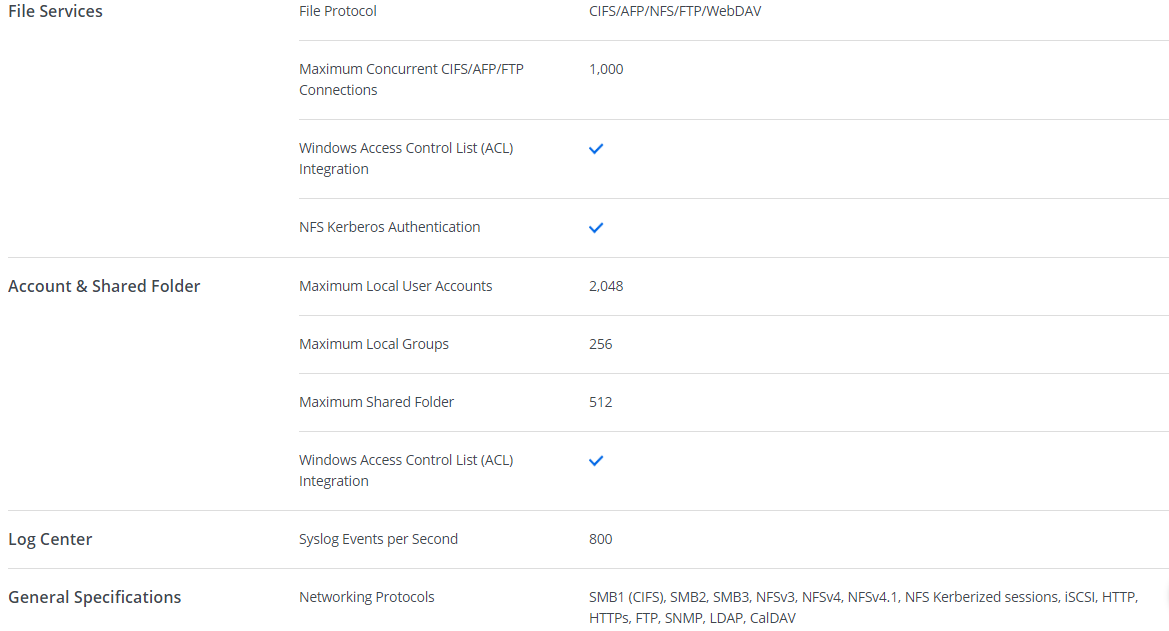Click the Maximum Shared Folder label
1169x631 pixels.
tap(376, 402)
